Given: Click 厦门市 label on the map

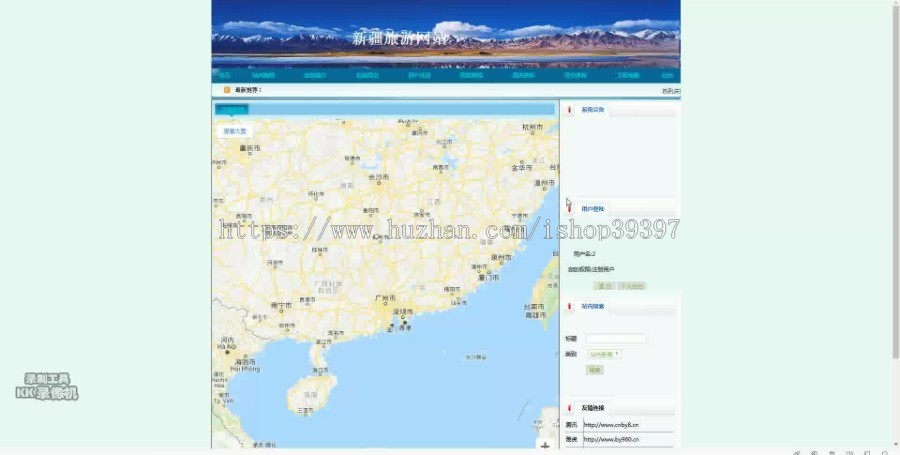Looking at the screenshot, I should pos(488,277).
